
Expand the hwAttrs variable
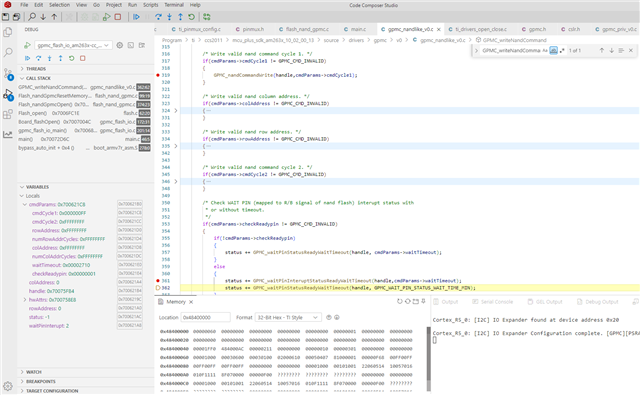pyautogui.click(x=25, y=300)
